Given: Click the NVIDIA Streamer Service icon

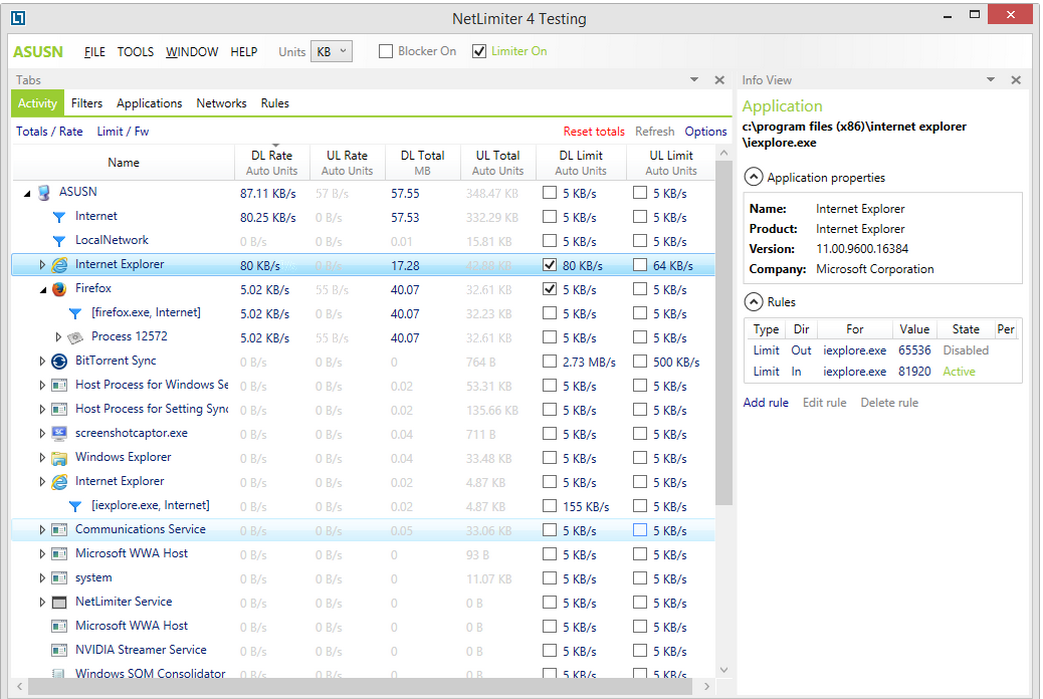Looking at the screenshot, I should [x=59, y=650].
